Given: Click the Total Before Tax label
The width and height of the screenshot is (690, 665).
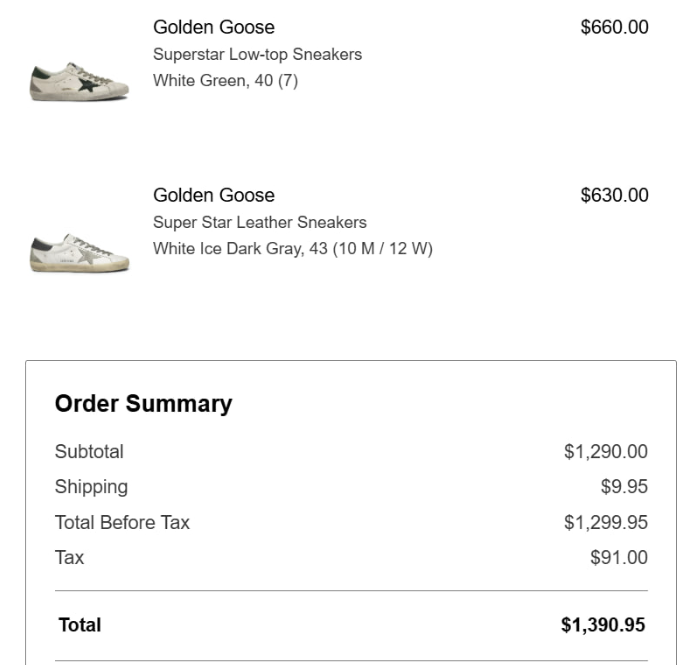Looking at the screenshot, I should coord(122,522).
